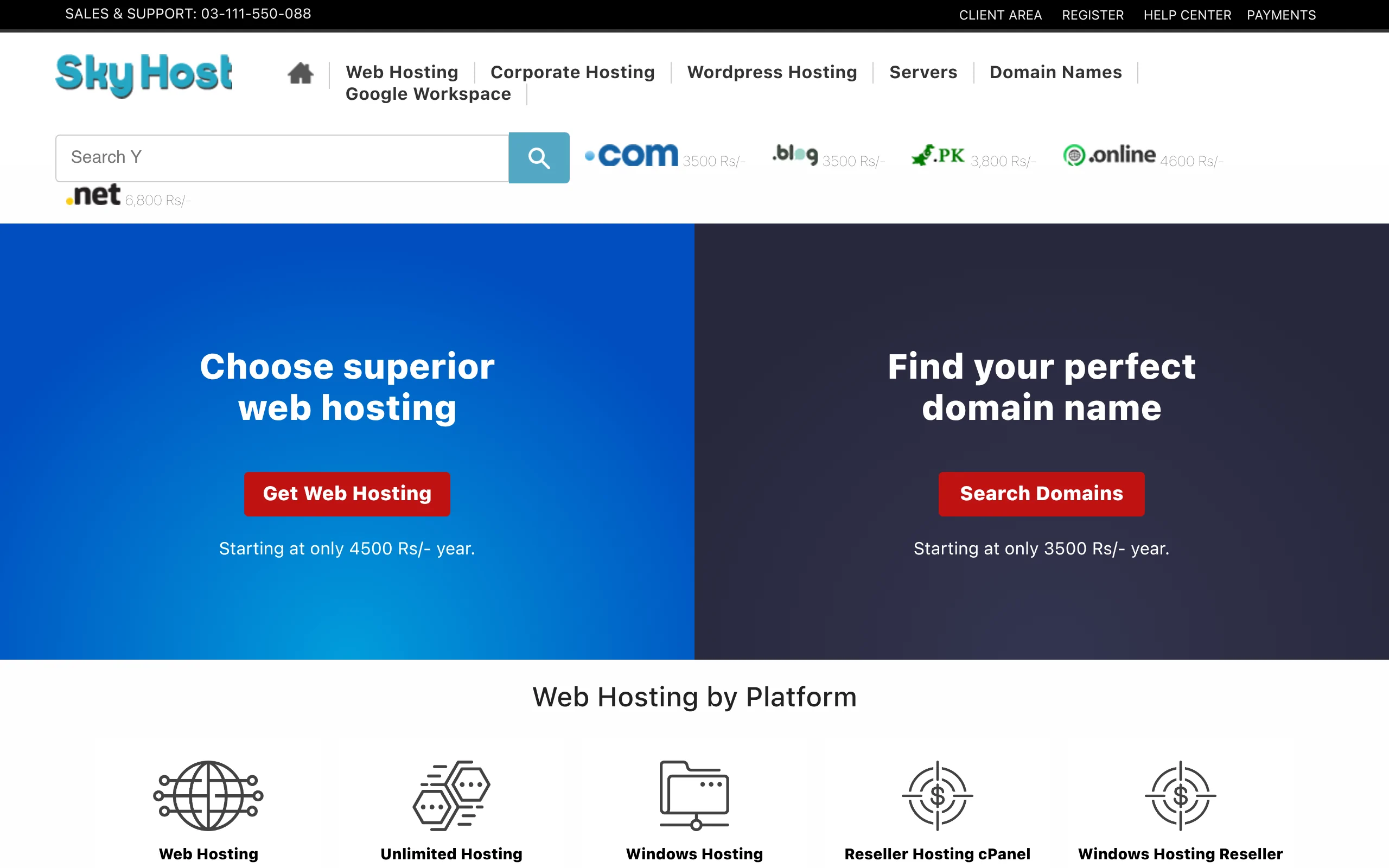Click the Reseller Hosting cPanel label
Image resolution: width=1389 pixels, height=868 pixels.
point(937,854)
